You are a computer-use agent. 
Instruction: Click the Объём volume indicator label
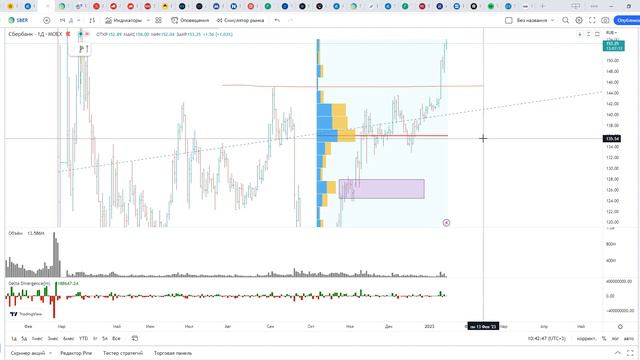16,233
